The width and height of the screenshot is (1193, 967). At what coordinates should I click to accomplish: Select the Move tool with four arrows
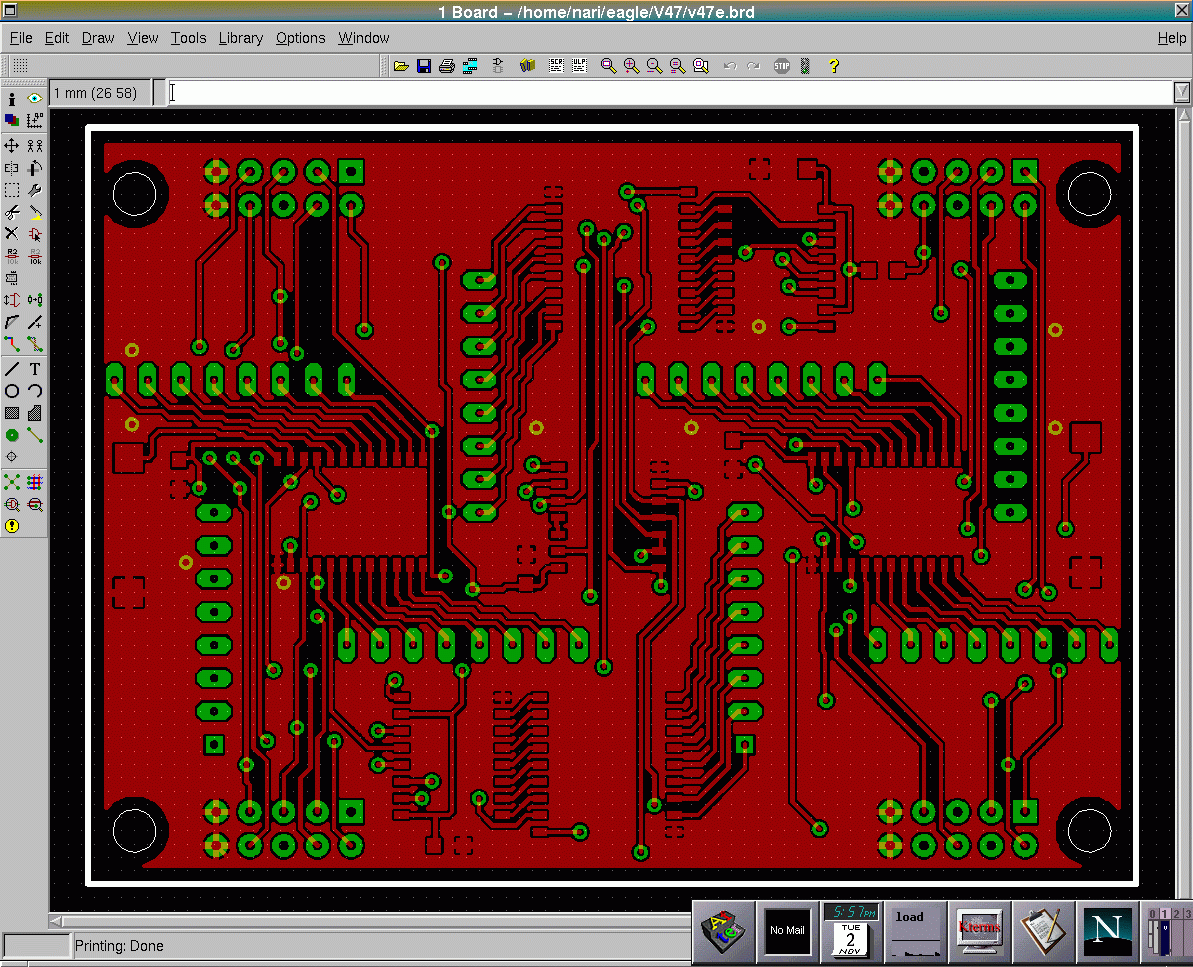(x=12, y=146)
